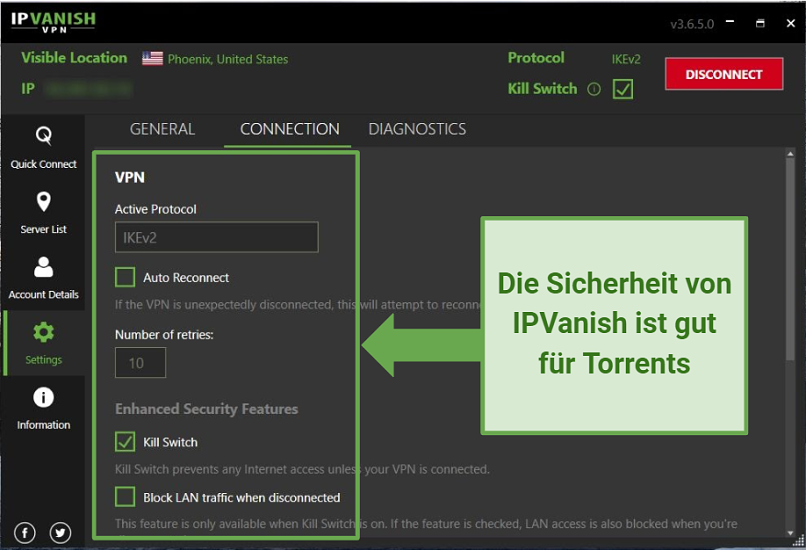
Task: Uncheck Kill Switch under Enhanced Security Features
Action: point(125,442)
